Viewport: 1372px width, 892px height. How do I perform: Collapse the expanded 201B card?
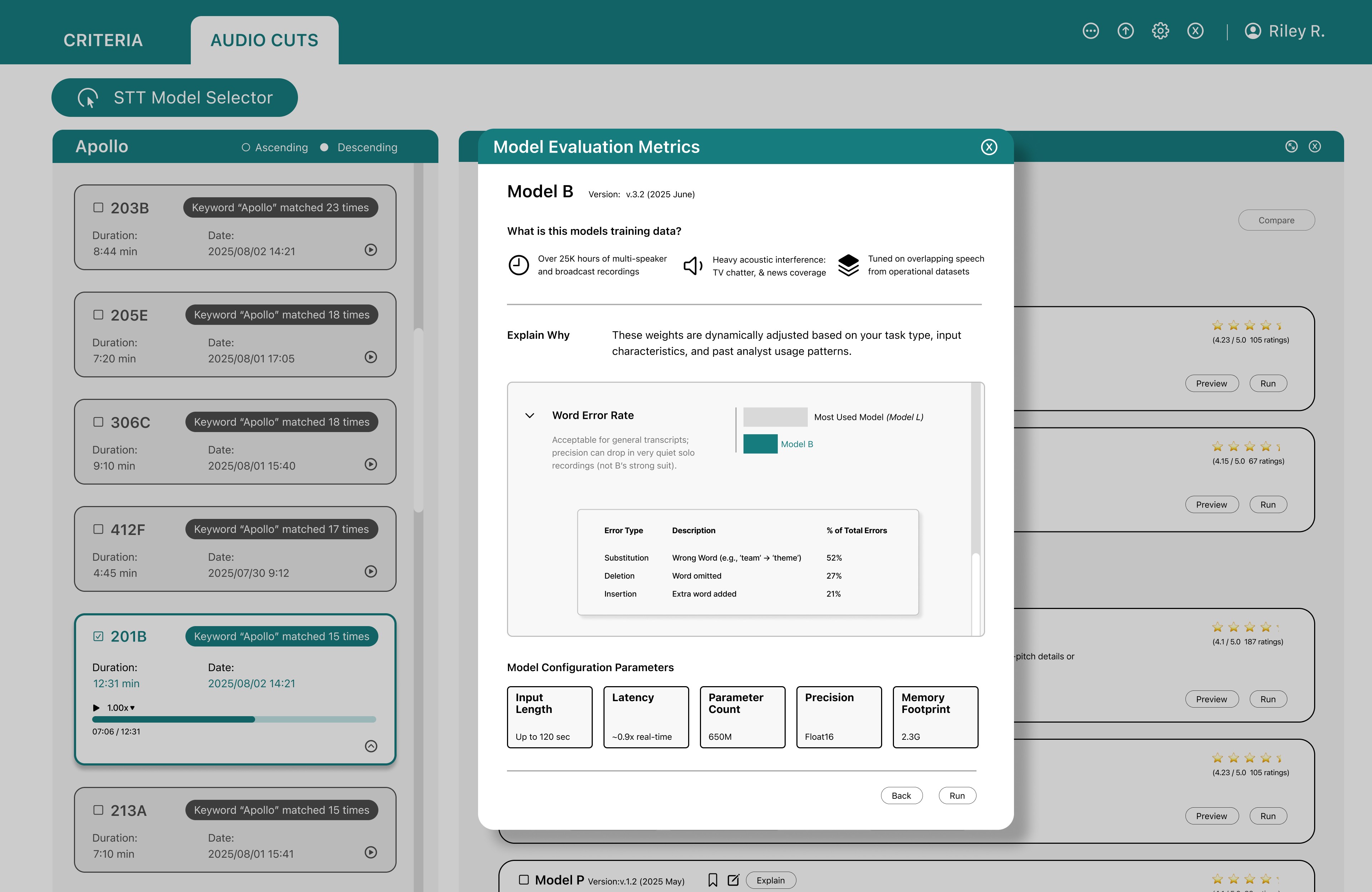coord(371,746)
